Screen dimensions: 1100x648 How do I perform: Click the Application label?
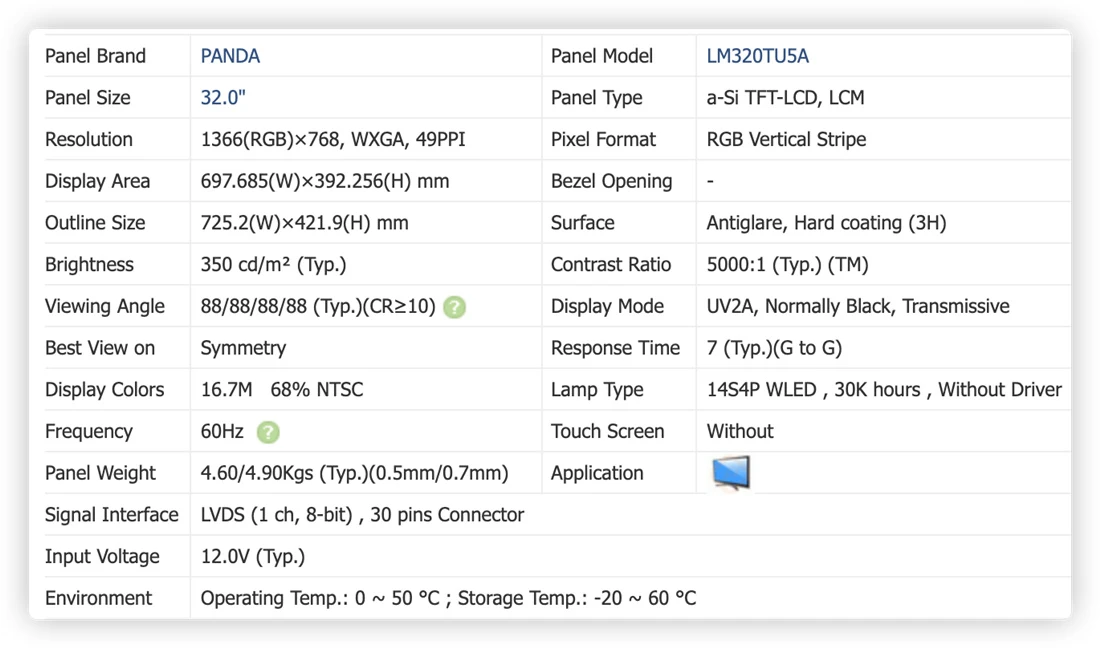(596, 473)
